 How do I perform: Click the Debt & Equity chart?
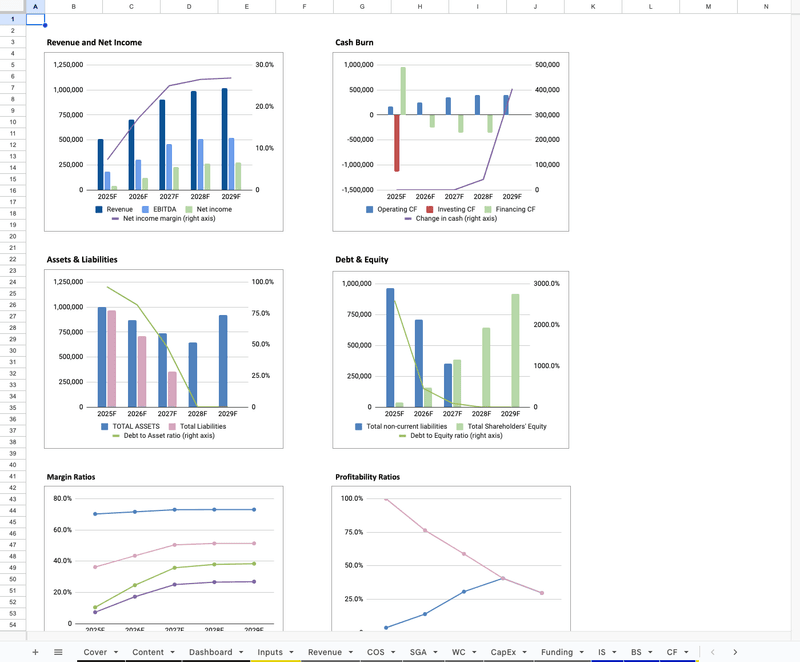pyautogui.click(x=452, y=360)
